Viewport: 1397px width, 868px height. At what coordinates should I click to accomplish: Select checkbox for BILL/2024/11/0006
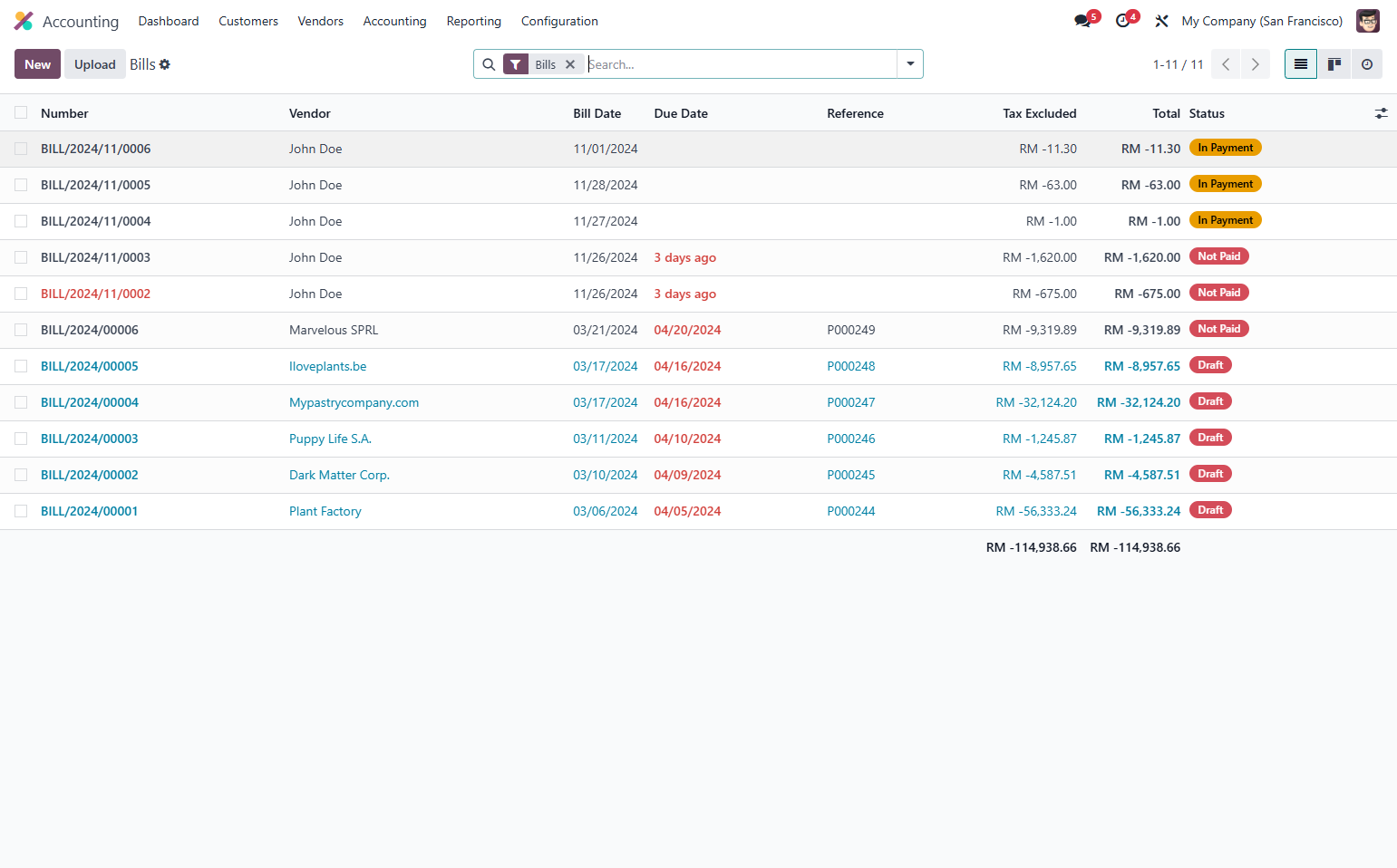coord(21,149)
